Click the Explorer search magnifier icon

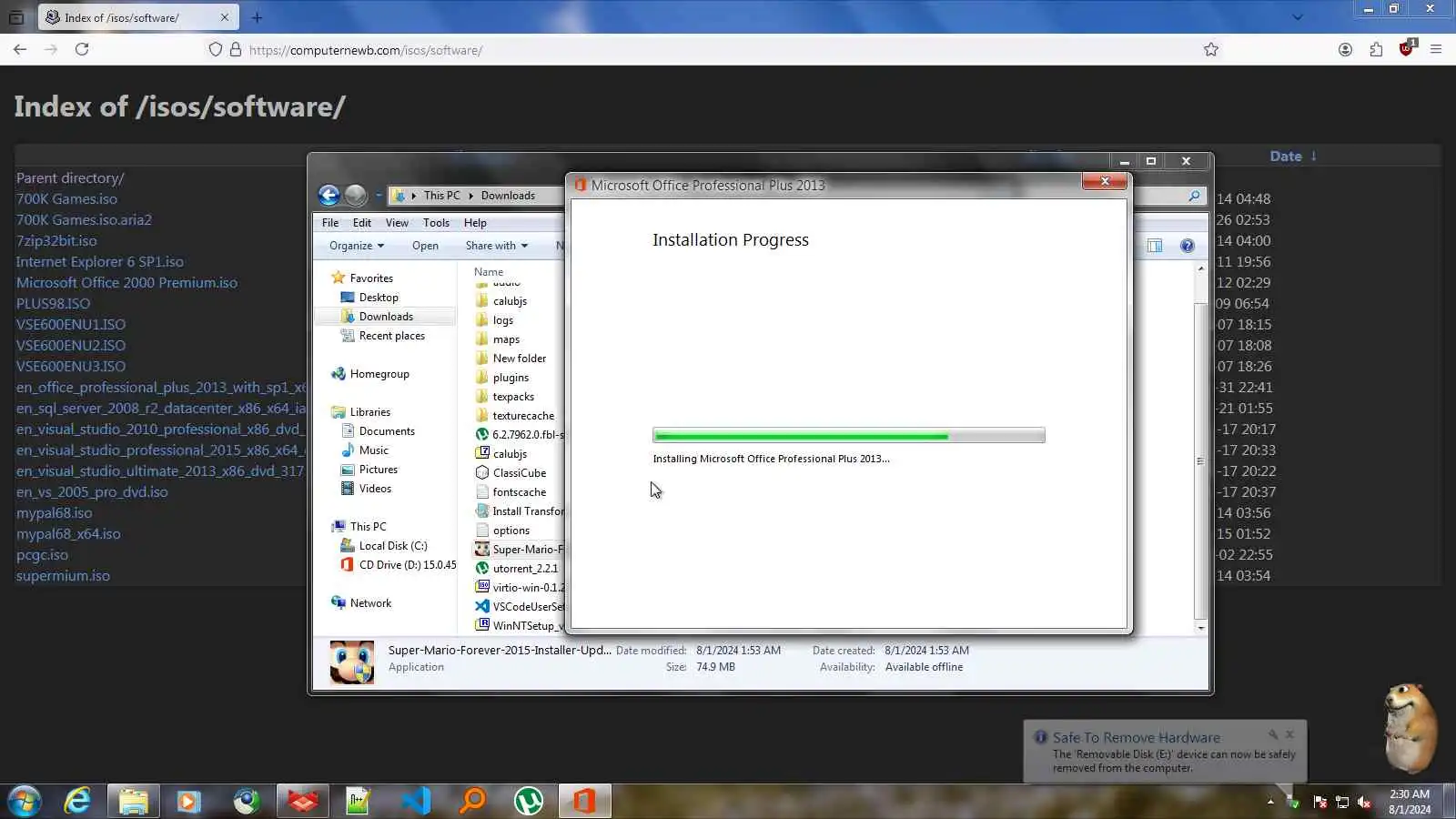point(1194,196)
